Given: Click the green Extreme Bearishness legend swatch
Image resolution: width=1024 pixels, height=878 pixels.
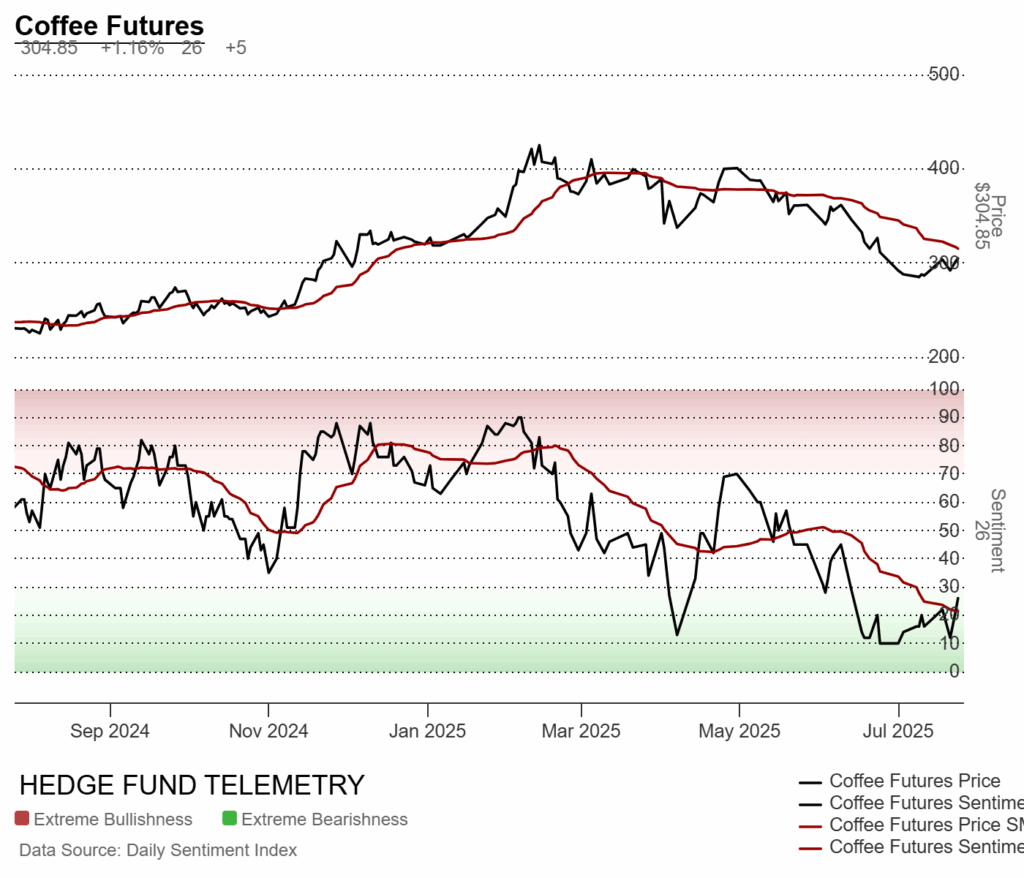Looking at the screenshot, I should click(229, 818).
